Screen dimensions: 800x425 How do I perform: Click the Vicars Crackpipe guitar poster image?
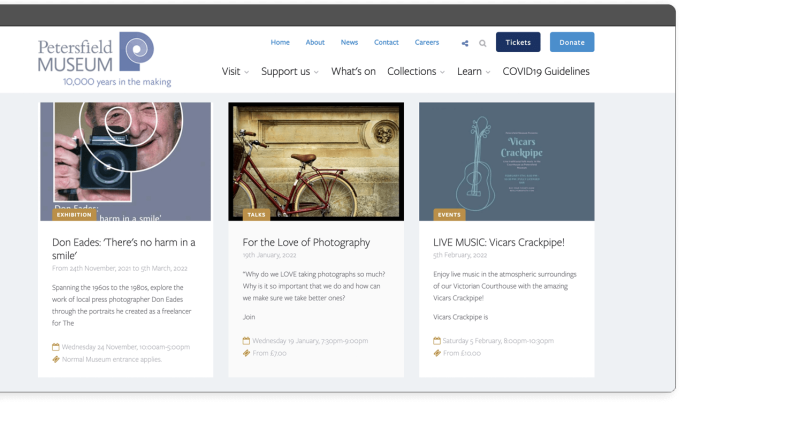pos(506,160)
